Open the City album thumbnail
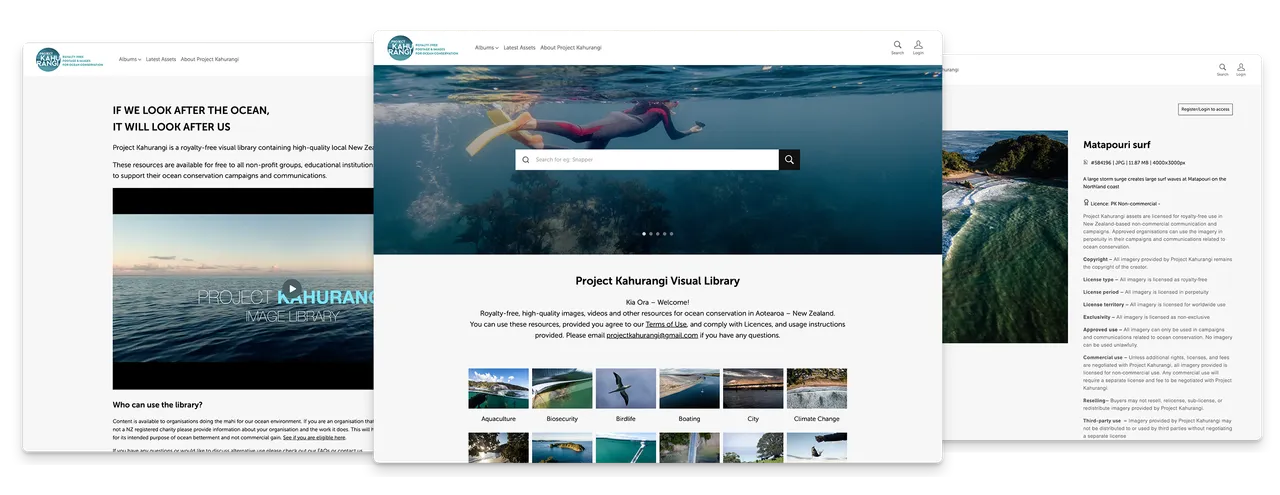The image size is (1280, 495). [753, 389]
